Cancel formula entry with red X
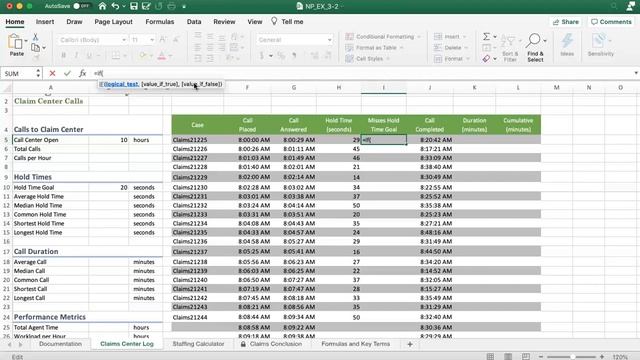The width and height of the screenshot is (640, 360). 52,73
